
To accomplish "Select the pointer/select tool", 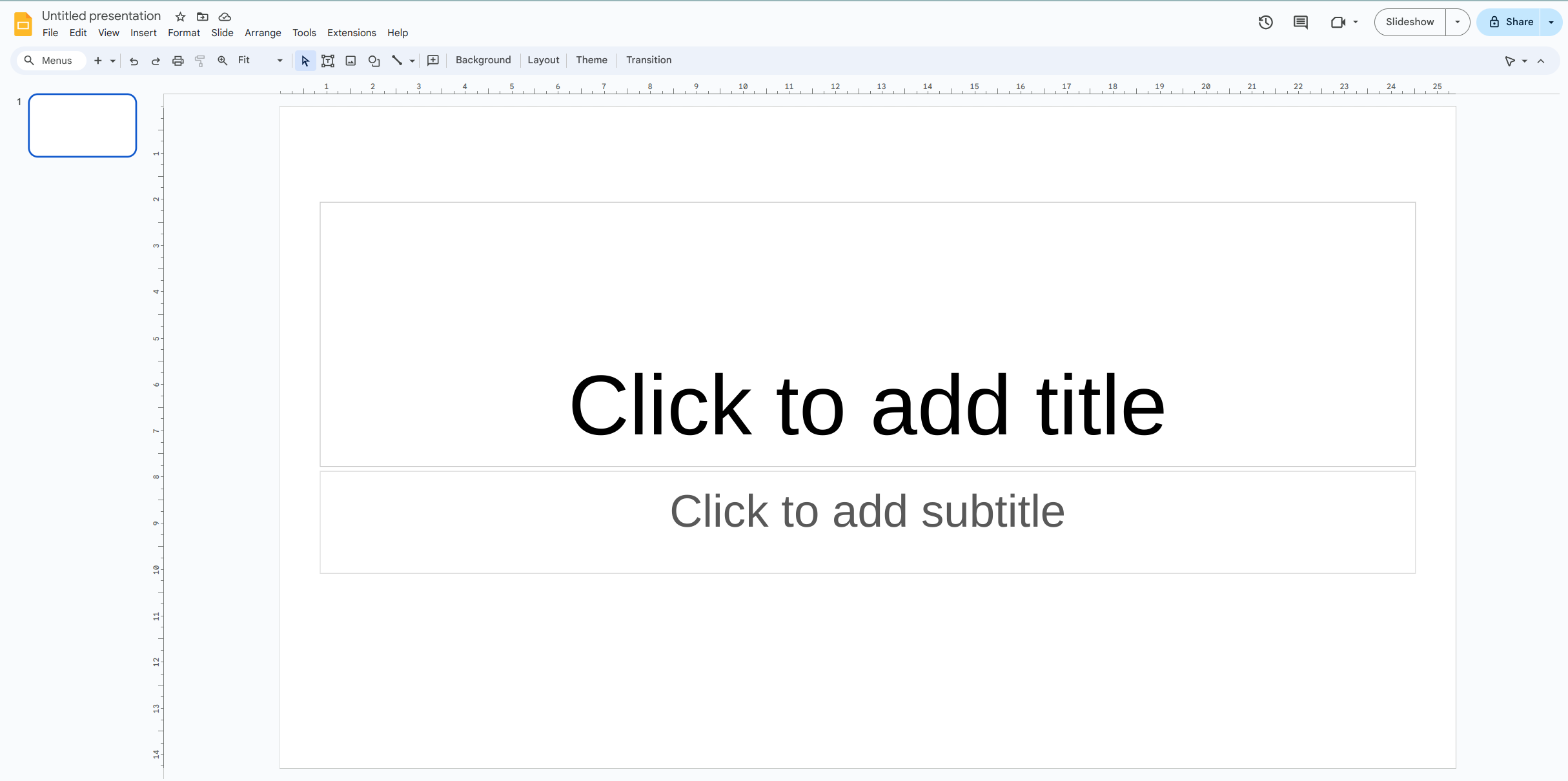I will click(305, 59).
